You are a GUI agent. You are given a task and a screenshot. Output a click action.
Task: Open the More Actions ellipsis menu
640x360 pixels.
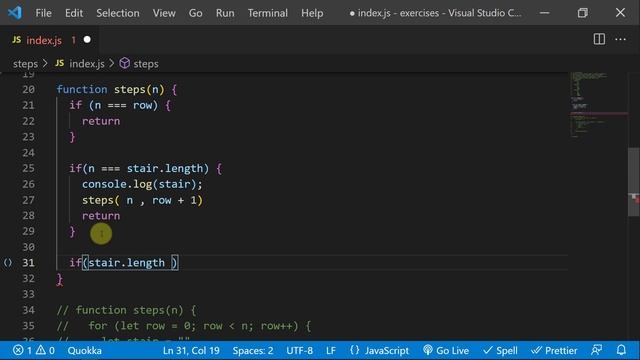point(620,39)
